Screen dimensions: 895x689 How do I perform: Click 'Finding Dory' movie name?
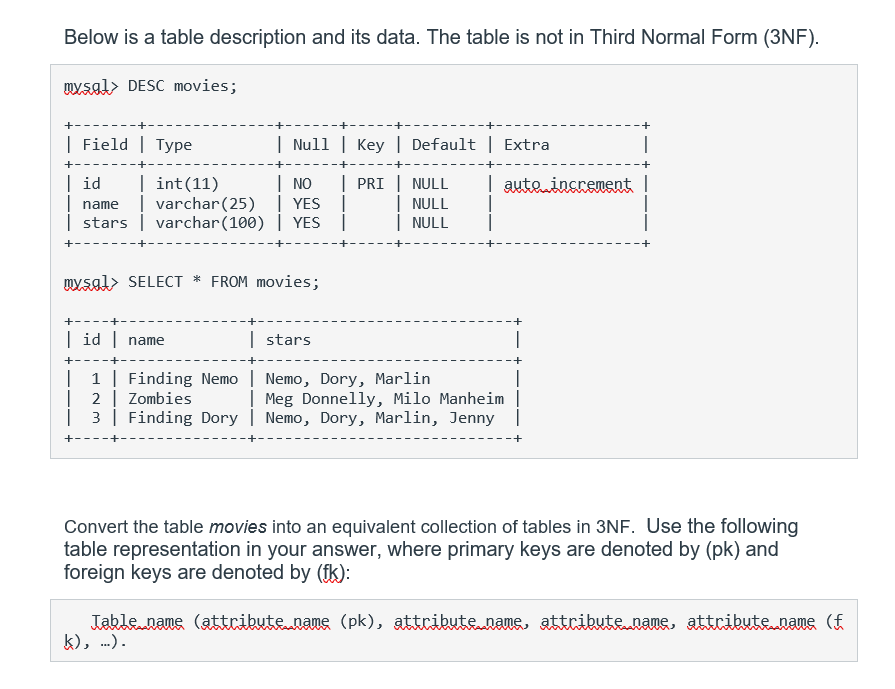tap(183, 418)
